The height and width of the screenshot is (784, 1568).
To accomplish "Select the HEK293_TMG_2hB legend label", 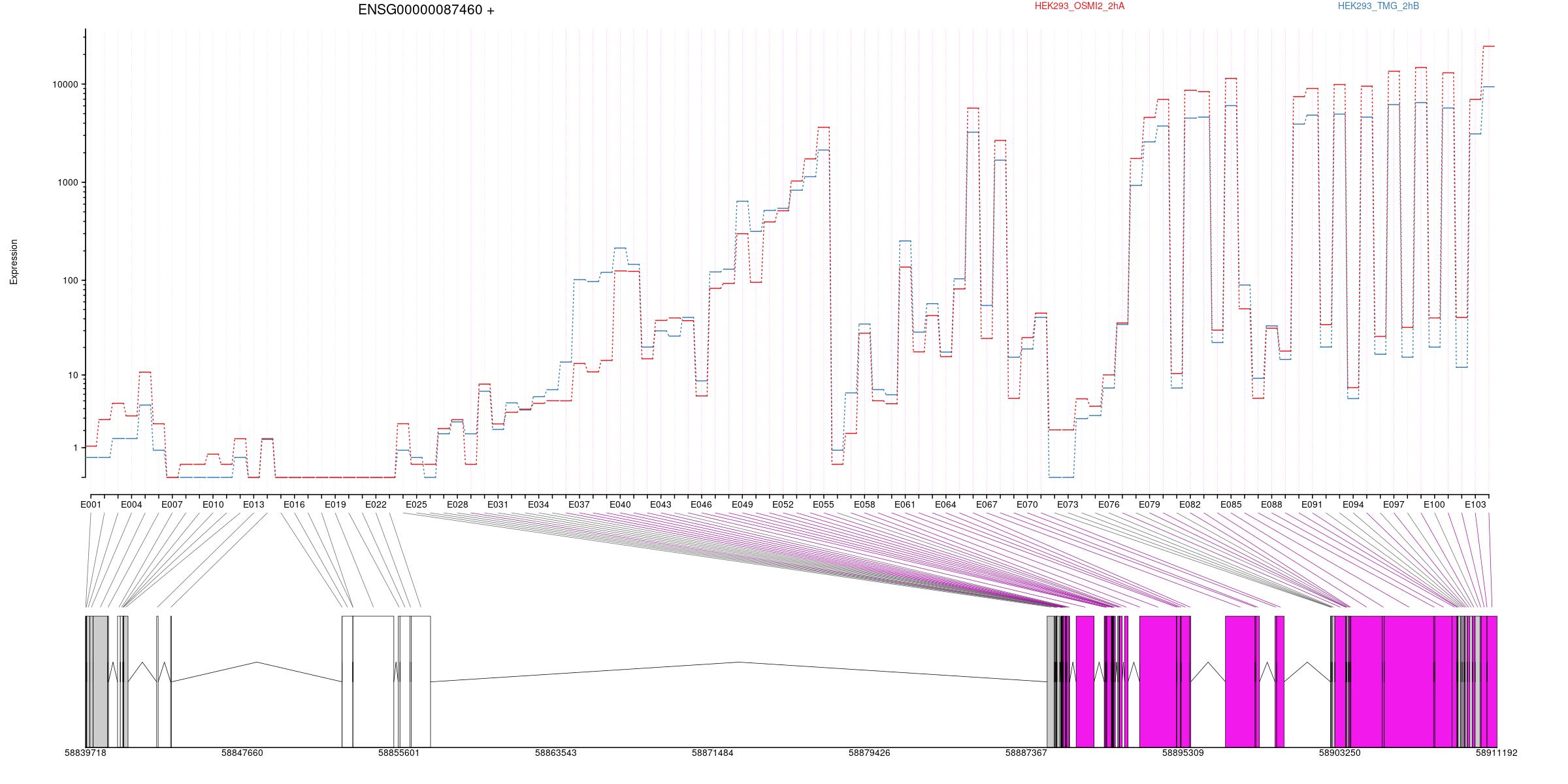I will [1379, 7].
